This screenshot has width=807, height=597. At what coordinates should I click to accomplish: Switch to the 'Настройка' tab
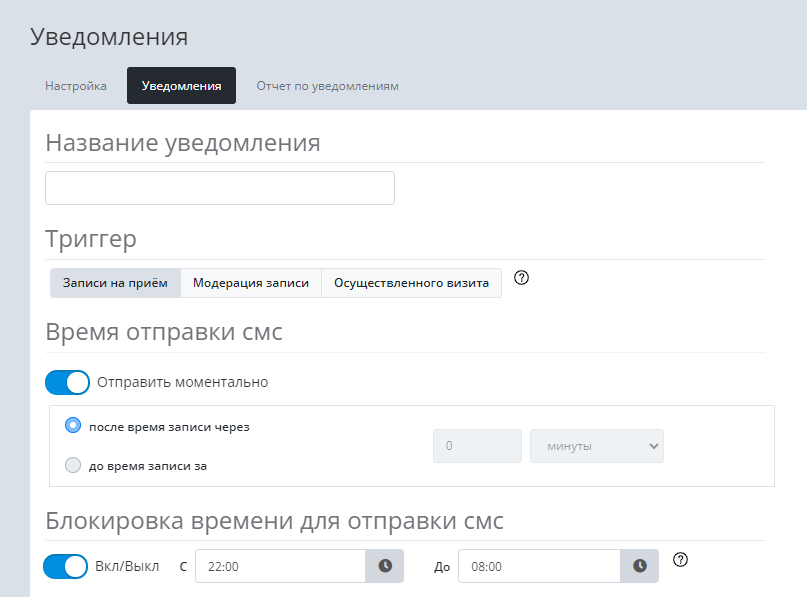point(76,86)
